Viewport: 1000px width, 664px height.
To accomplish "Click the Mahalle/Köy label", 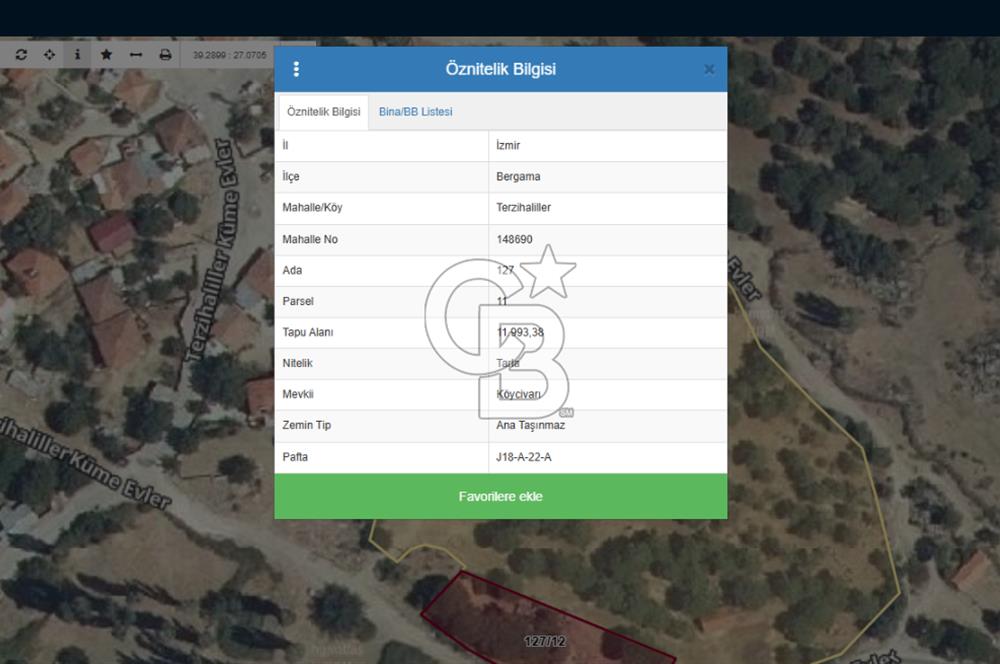I will pyautogui.click(x=312, y=207).
